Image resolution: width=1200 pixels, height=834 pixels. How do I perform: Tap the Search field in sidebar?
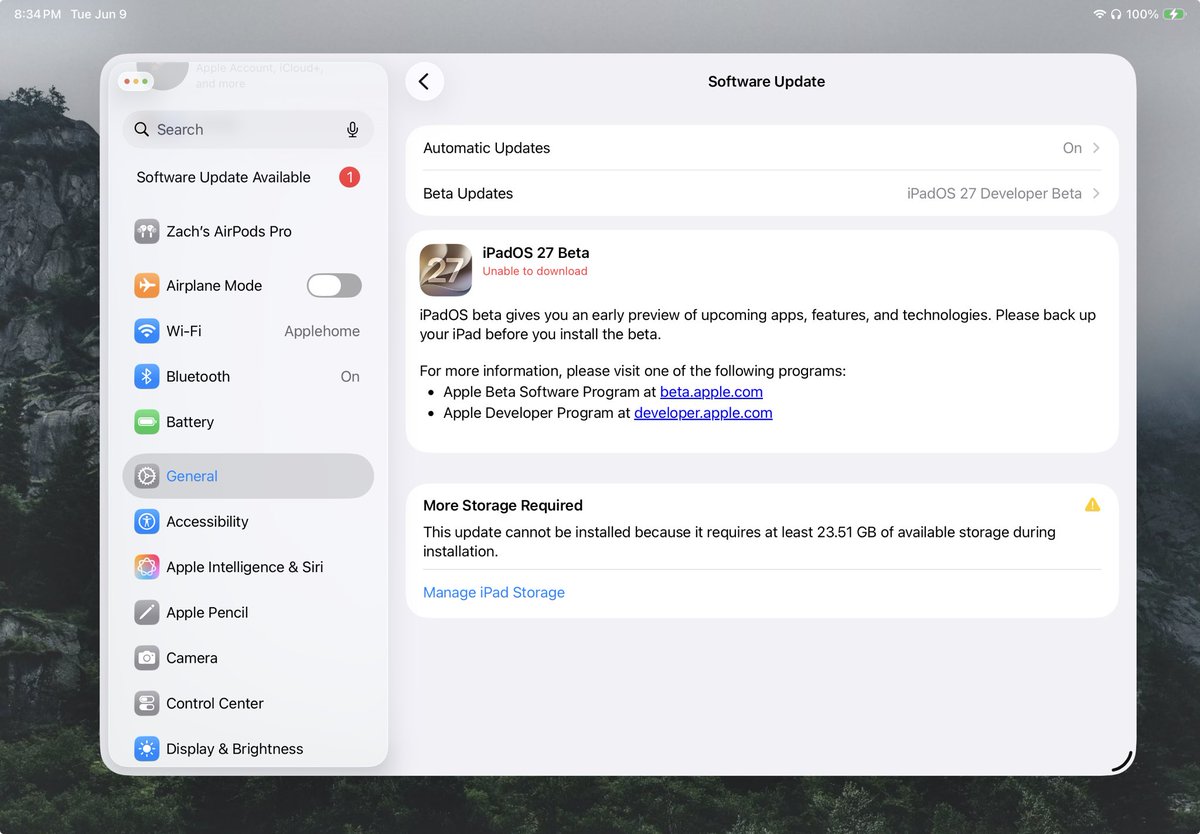tap(248, 130)
